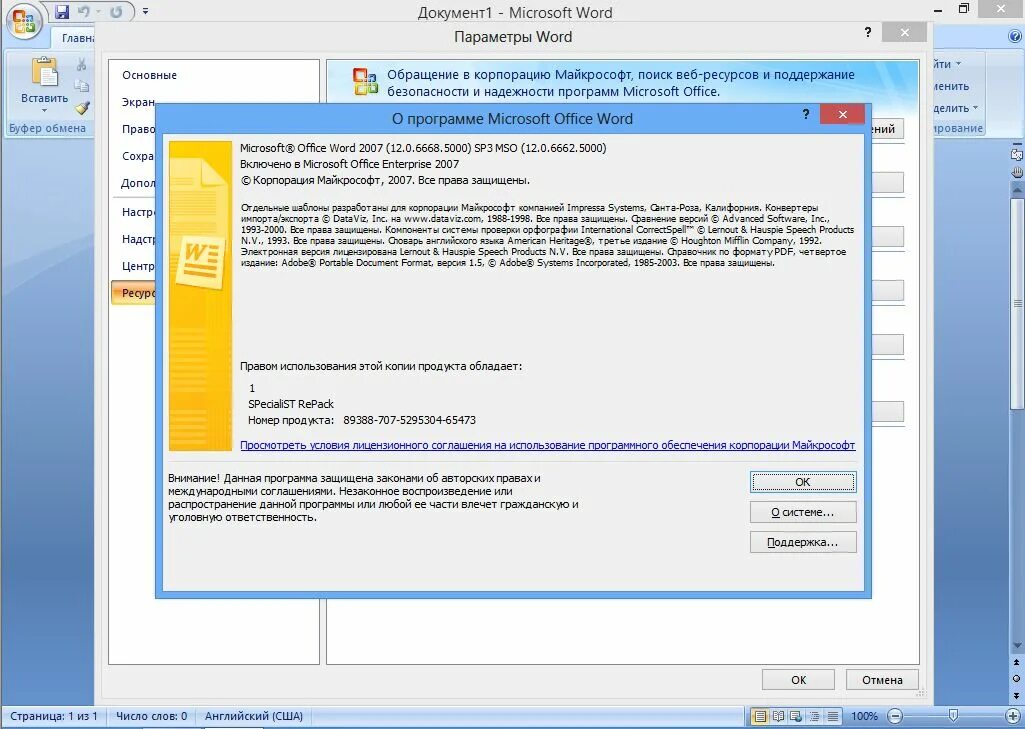Click OK in the About dialog
The width and height of the screenshot is (1025, 729).
click(803, 482)
